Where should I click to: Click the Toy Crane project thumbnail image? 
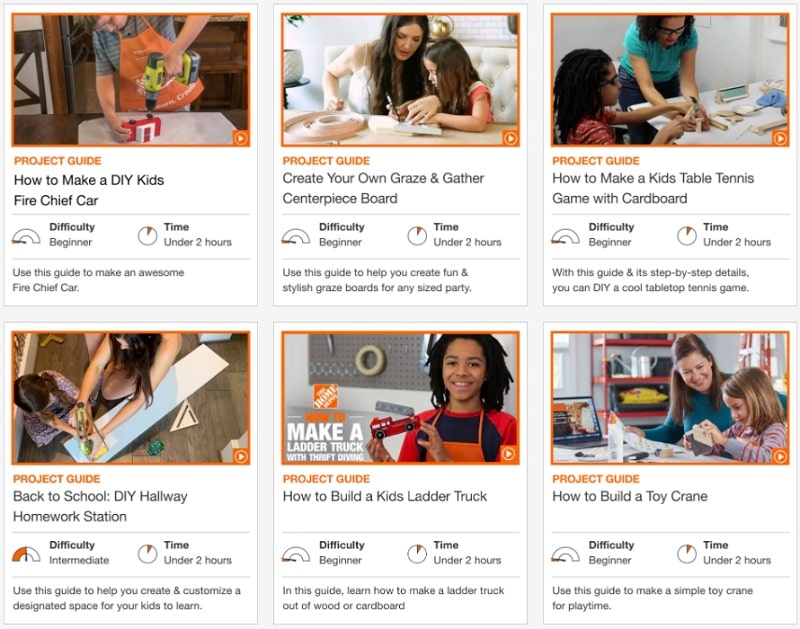coord(670,398)
